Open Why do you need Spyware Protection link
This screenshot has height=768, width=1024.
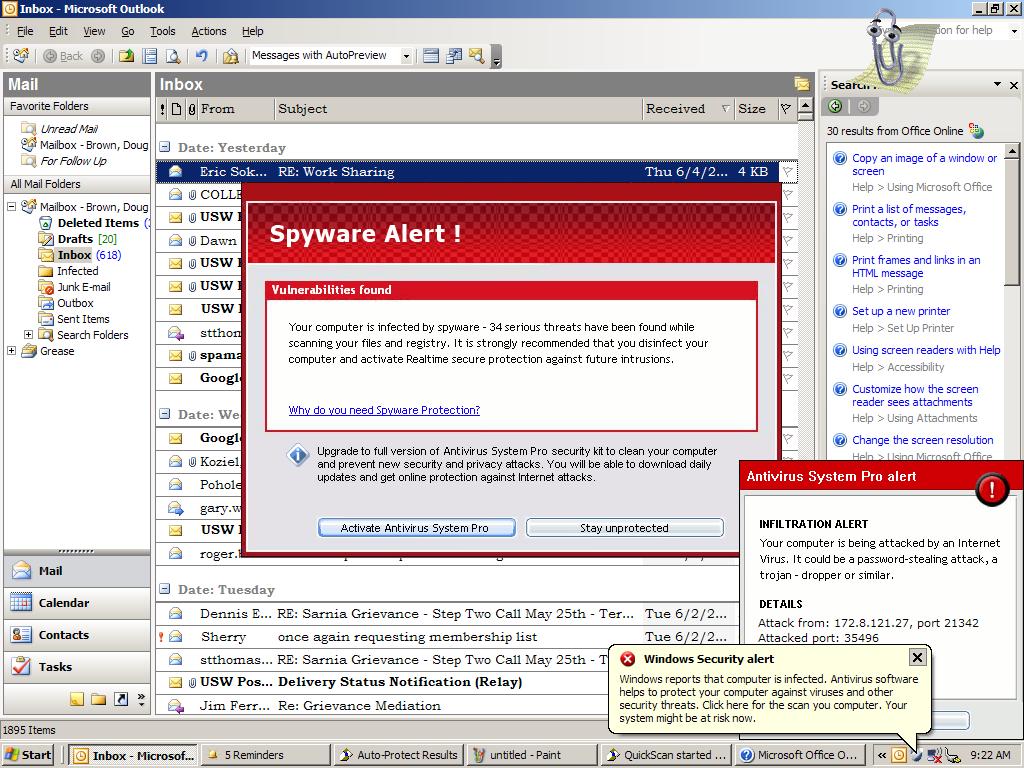pos(384,410)
